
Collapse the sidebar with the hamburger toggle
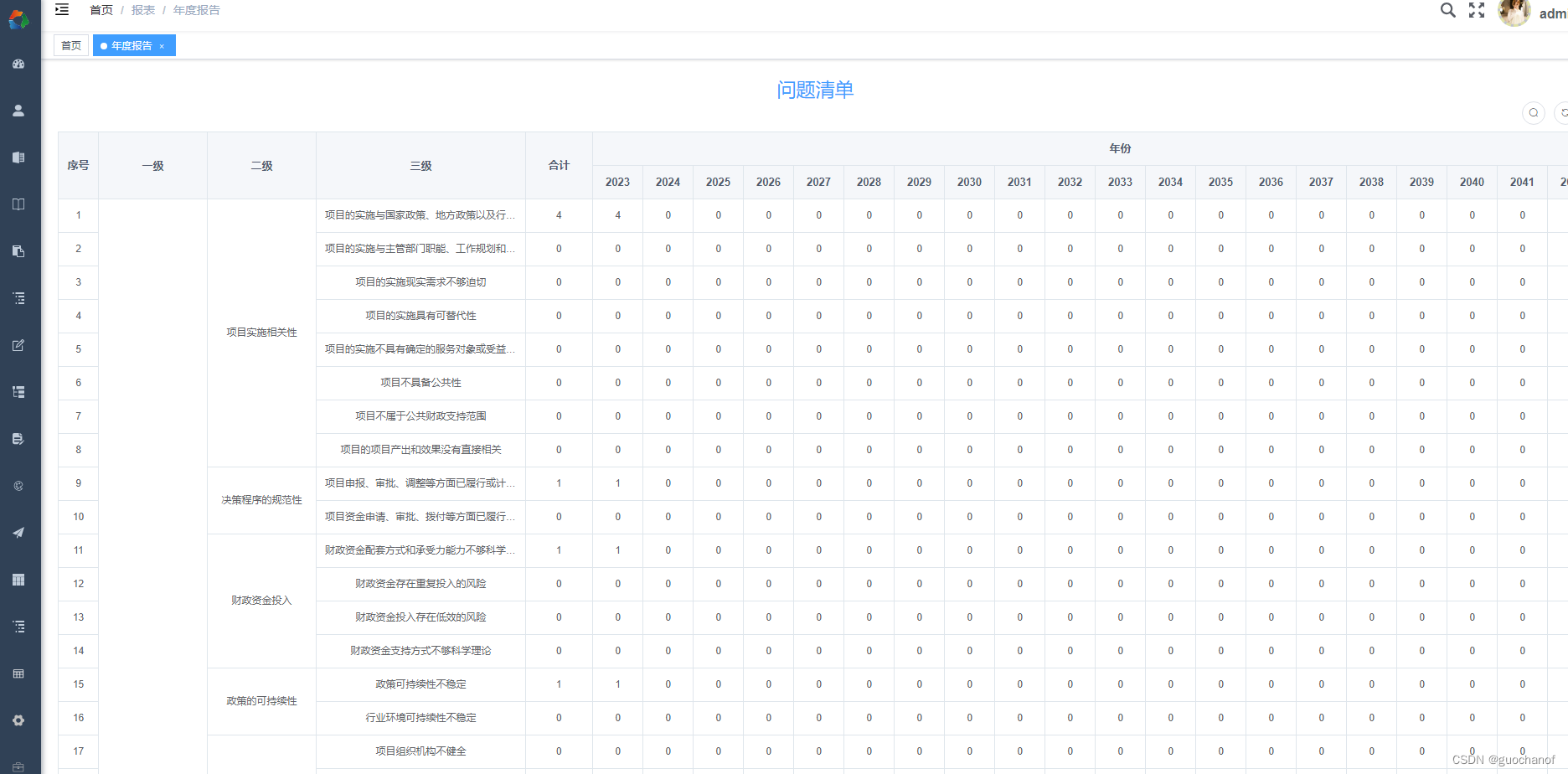point(61,9)
